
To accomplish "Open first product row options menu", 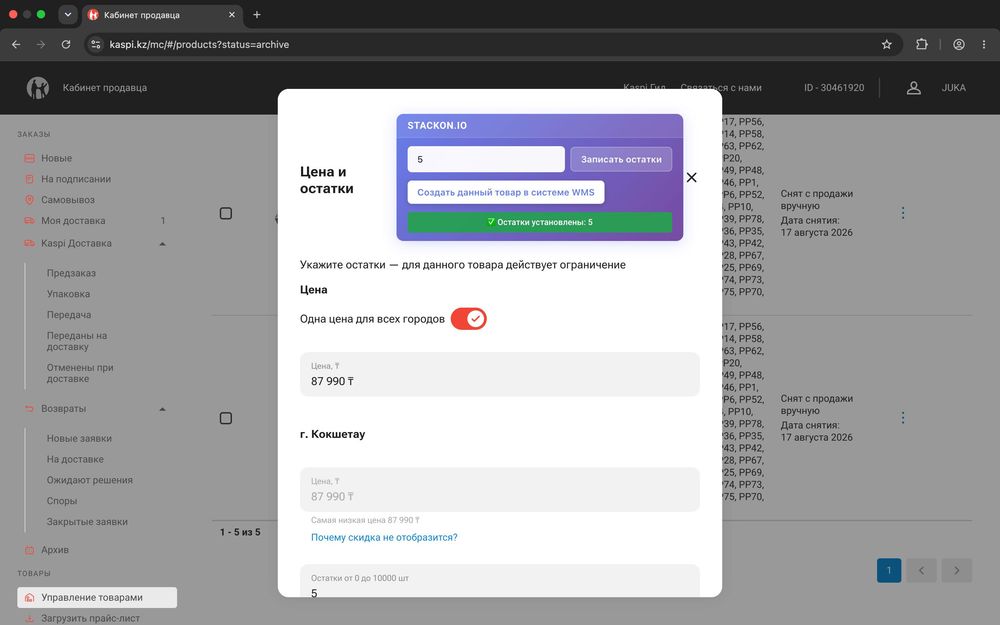I will click(902, 213).
